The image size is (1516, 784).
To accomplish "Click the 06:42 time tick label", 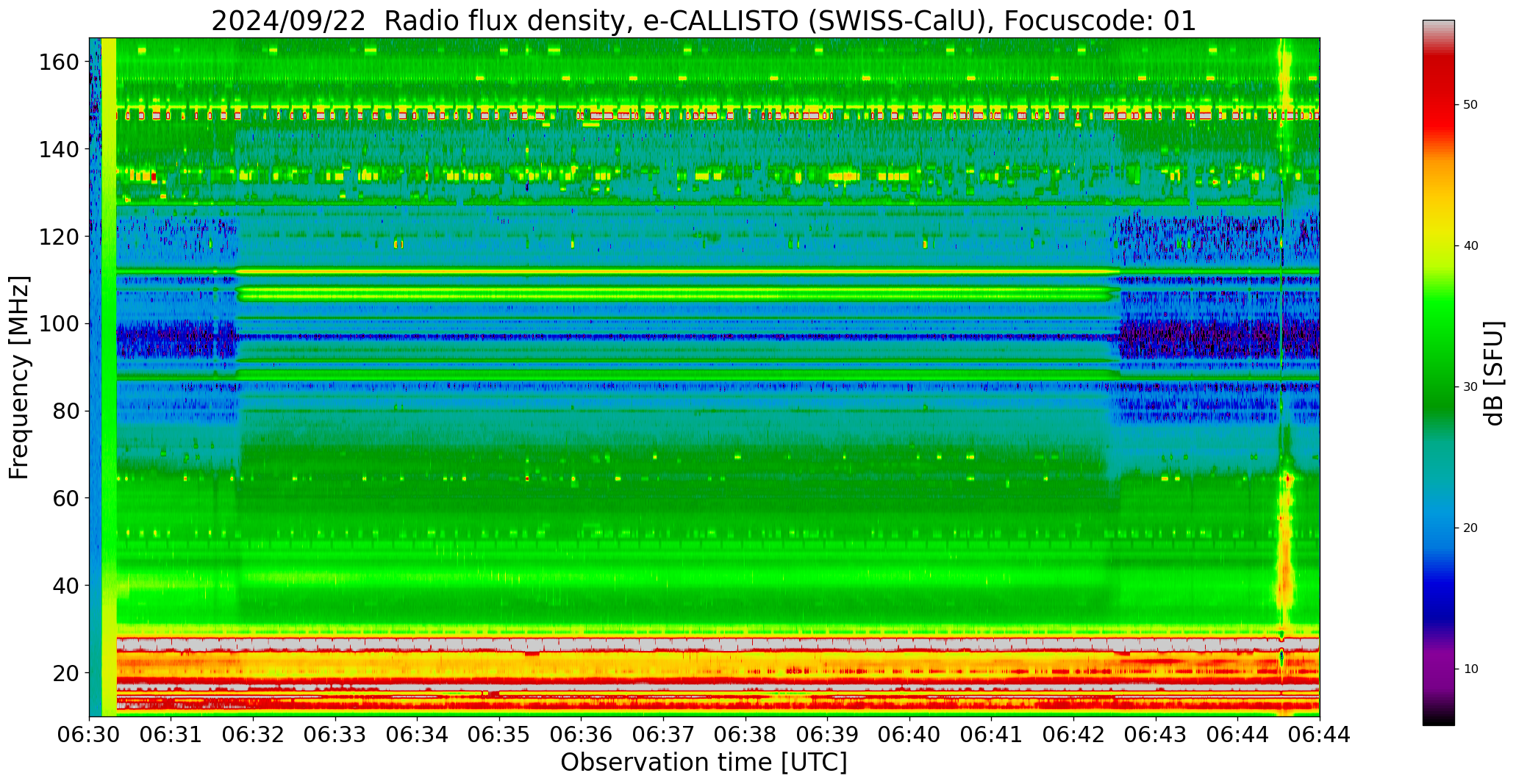I will [x=1073, y=735].
